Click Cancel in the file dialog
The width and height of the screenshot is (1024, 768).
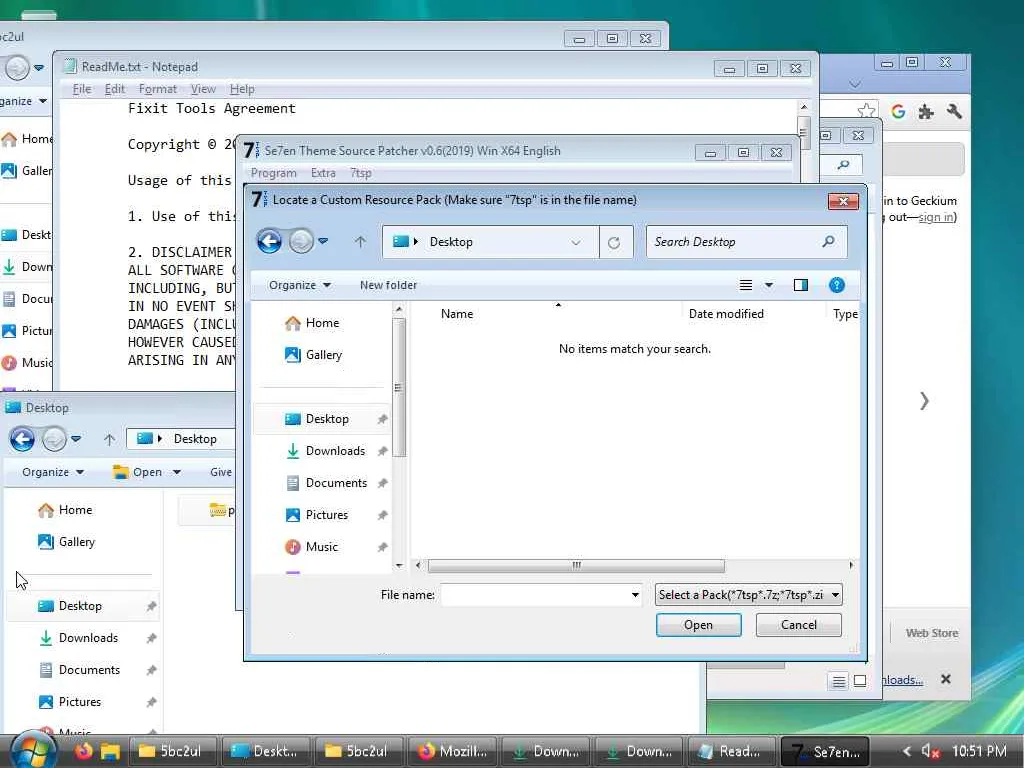(x=799, y=625)
